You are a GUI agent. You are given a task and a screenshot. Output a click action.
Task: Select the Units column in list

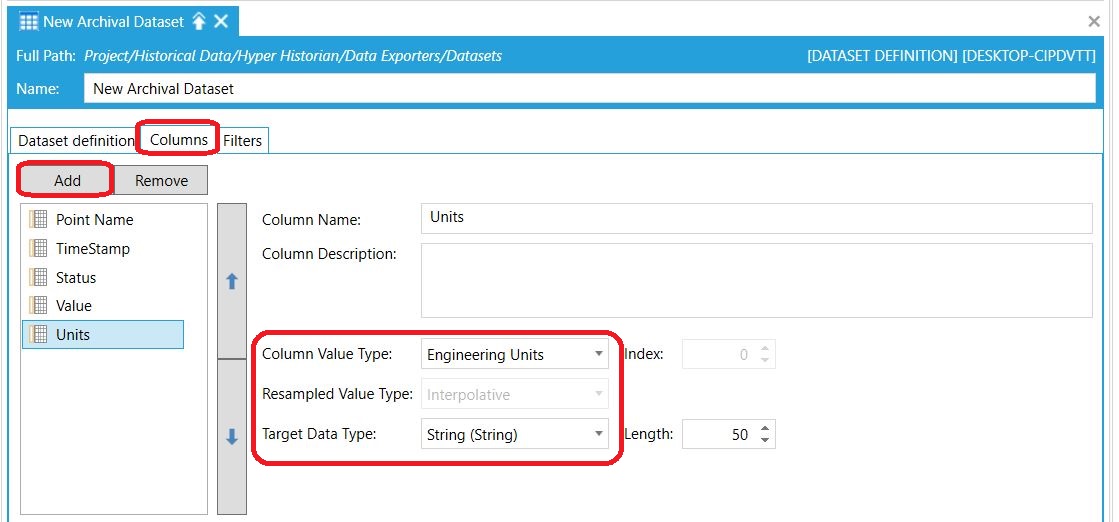103,334
